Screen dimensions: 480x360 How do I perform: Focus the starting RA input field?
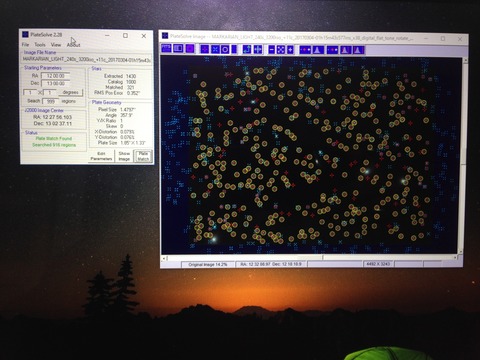pyautogui.click(x=55, y=76)
